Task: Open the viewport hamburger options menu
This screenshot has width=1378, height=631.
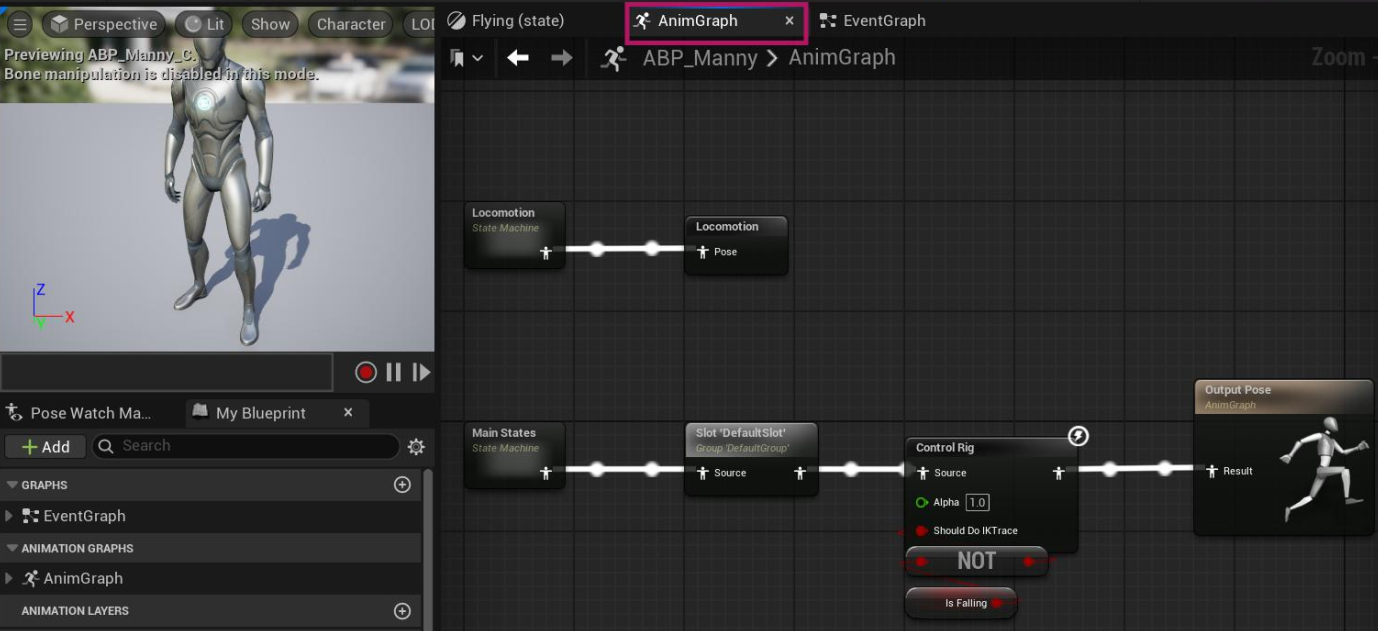Action: click(20, 24)
